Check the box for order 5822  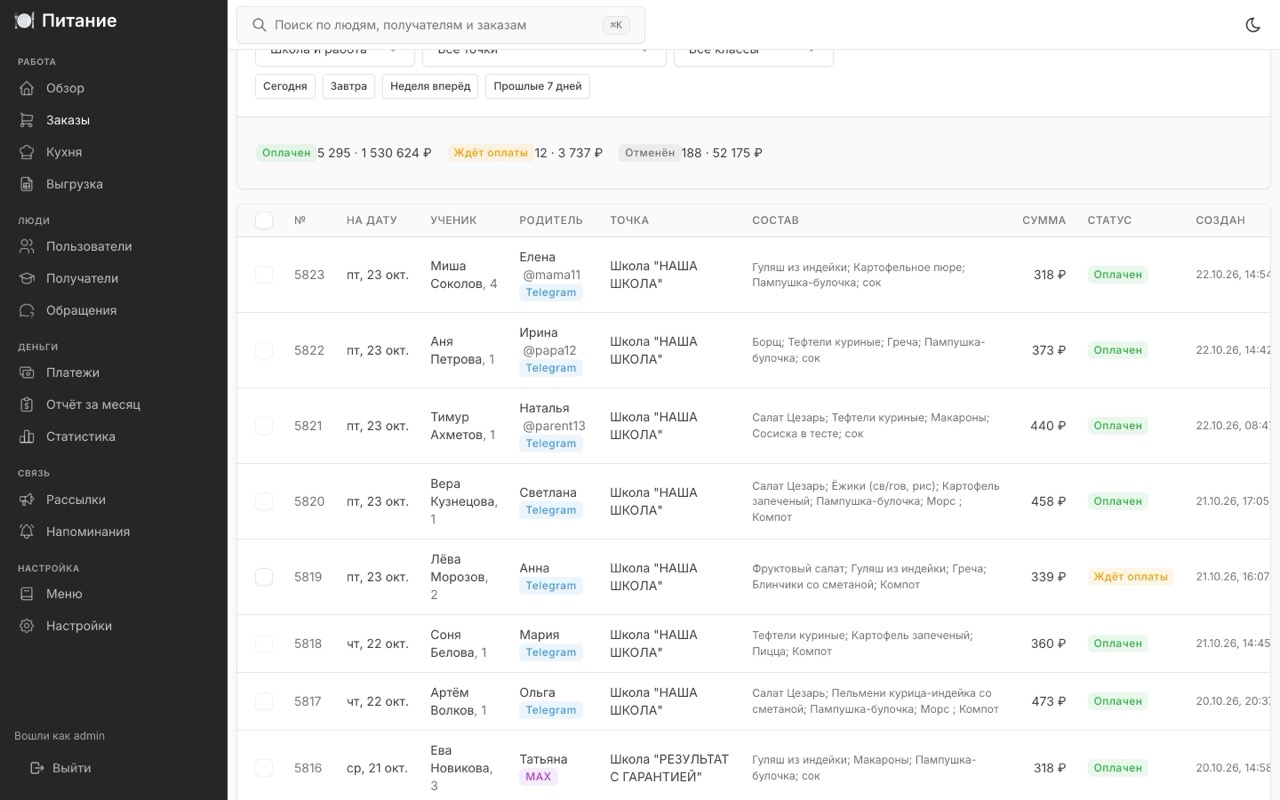click(x=264, y=350)
